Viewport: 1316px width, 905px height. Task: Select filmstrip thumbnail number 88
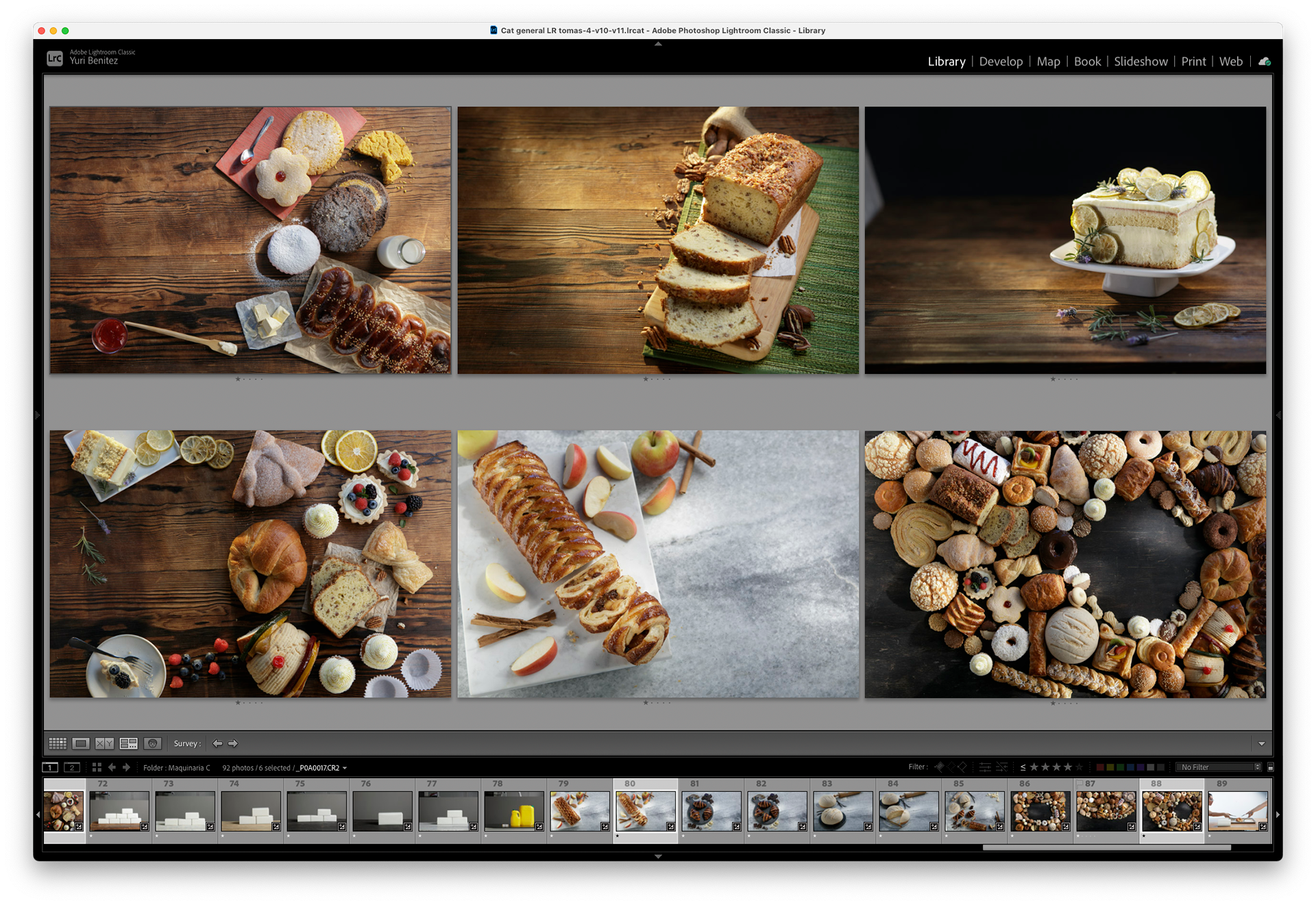(1171, 811)
